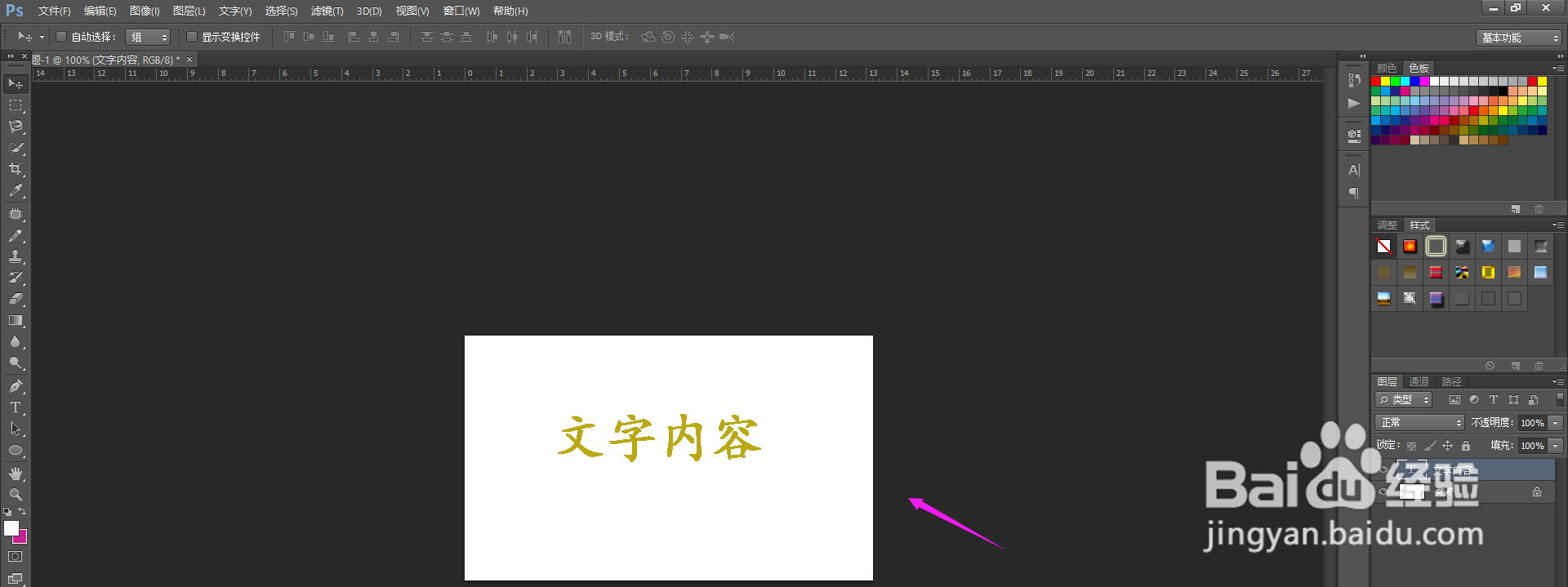This screenshot has width=1568, height=587.
Task: Select the Path Selection tool
Action: pos(16,429)
